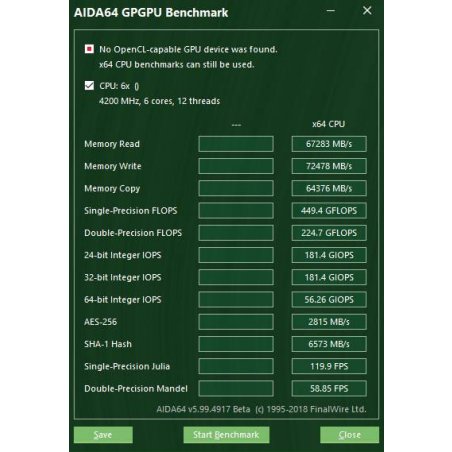Click the Memory Copy label

pos(112,189)
